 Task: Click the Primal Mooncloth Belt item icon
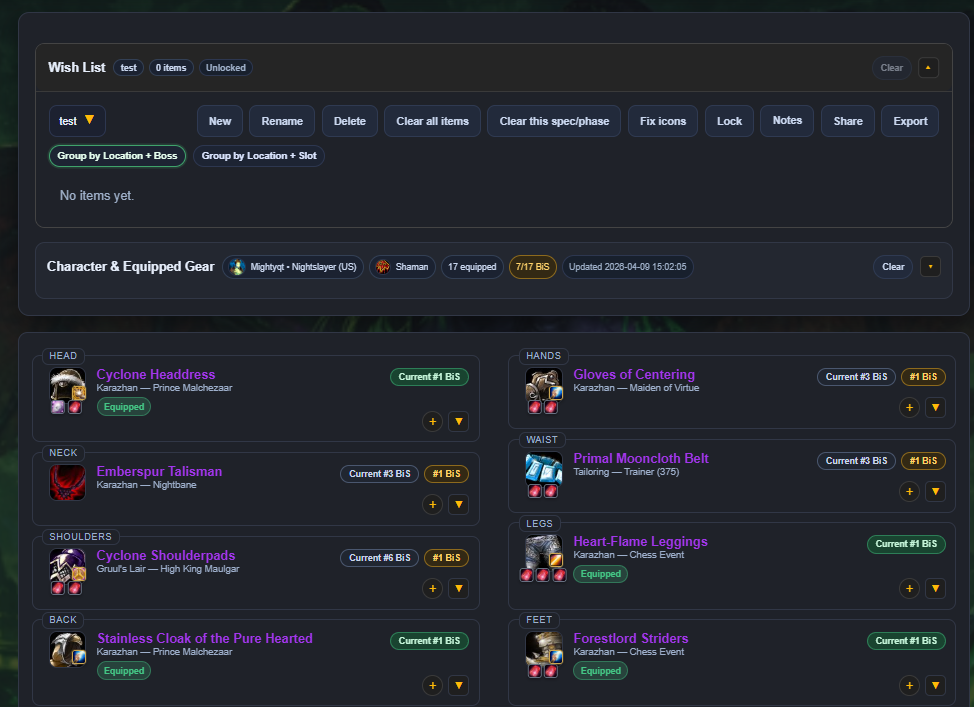tap(543, 470)
